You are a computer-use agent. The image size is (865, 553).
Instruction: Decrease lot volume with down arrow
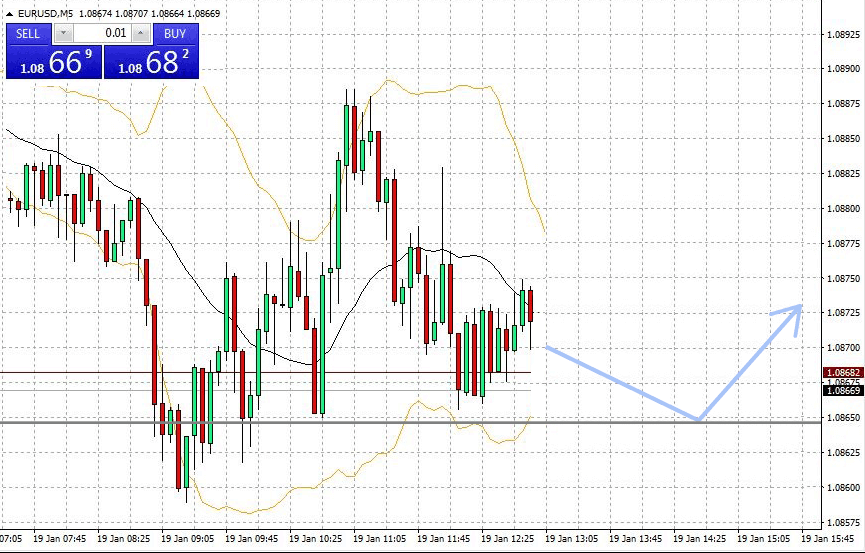[62, 33]
